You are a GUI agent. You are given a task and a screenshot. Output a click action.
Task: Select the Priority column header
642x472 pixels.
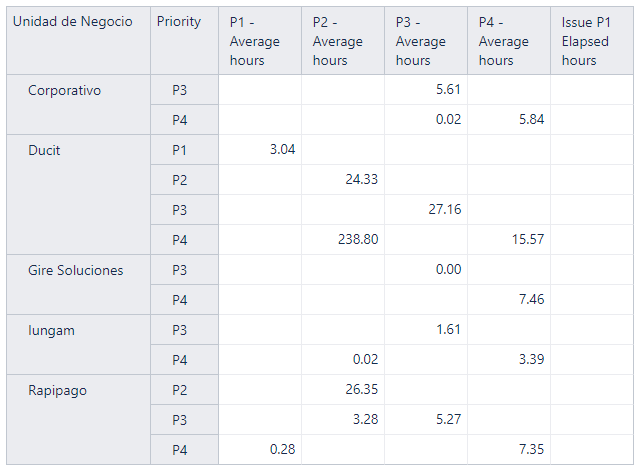pyautogui.click(x=184, y=41)
